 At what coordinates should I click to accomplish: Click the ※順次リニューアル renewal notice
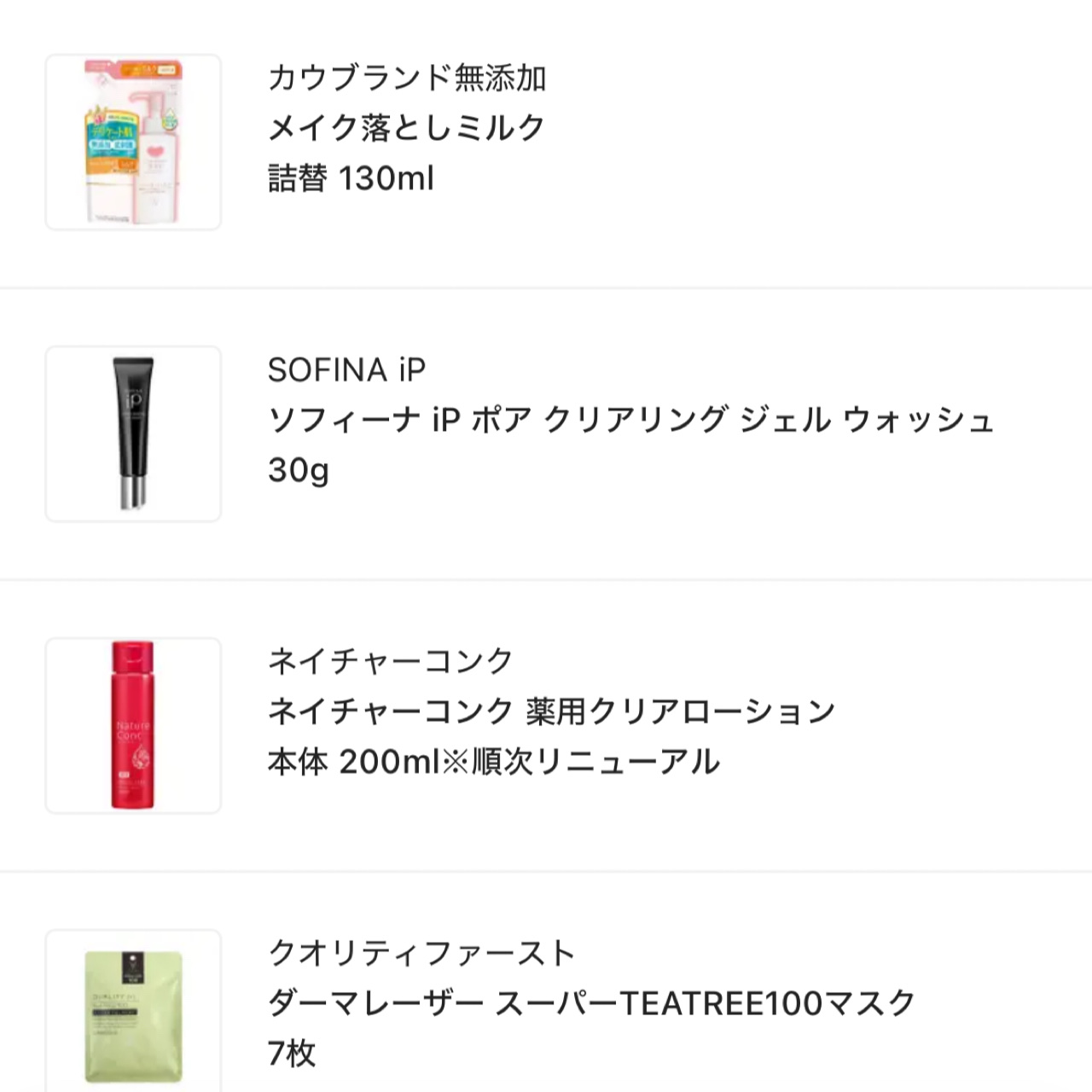[580, 762]
